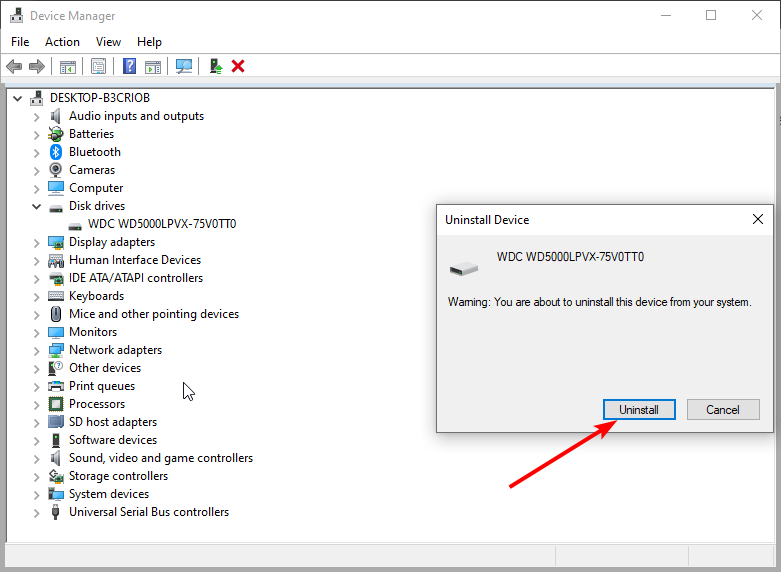Expand the IDE ATA/ATAPI controllers chevron
The width and height of the screenshot is (781, 572).
tap(36, 279)
